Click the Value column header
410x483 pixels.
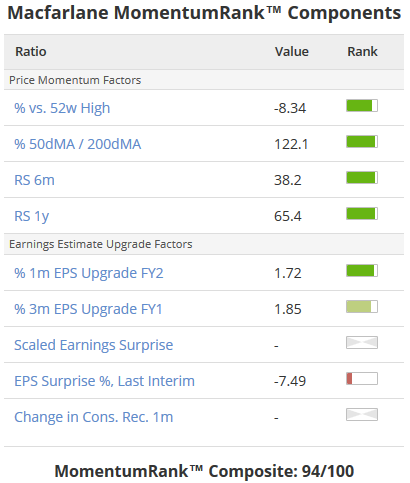292,52
